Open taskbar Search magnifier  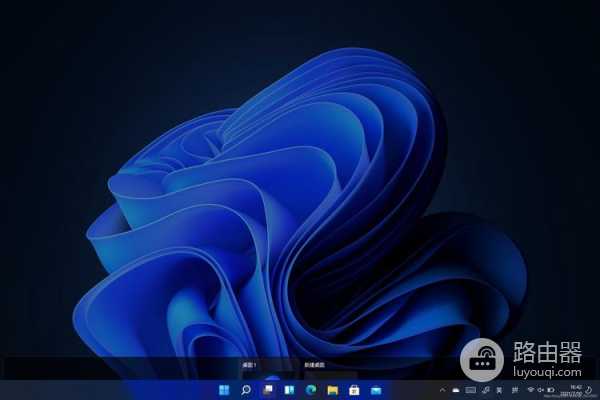245,389
